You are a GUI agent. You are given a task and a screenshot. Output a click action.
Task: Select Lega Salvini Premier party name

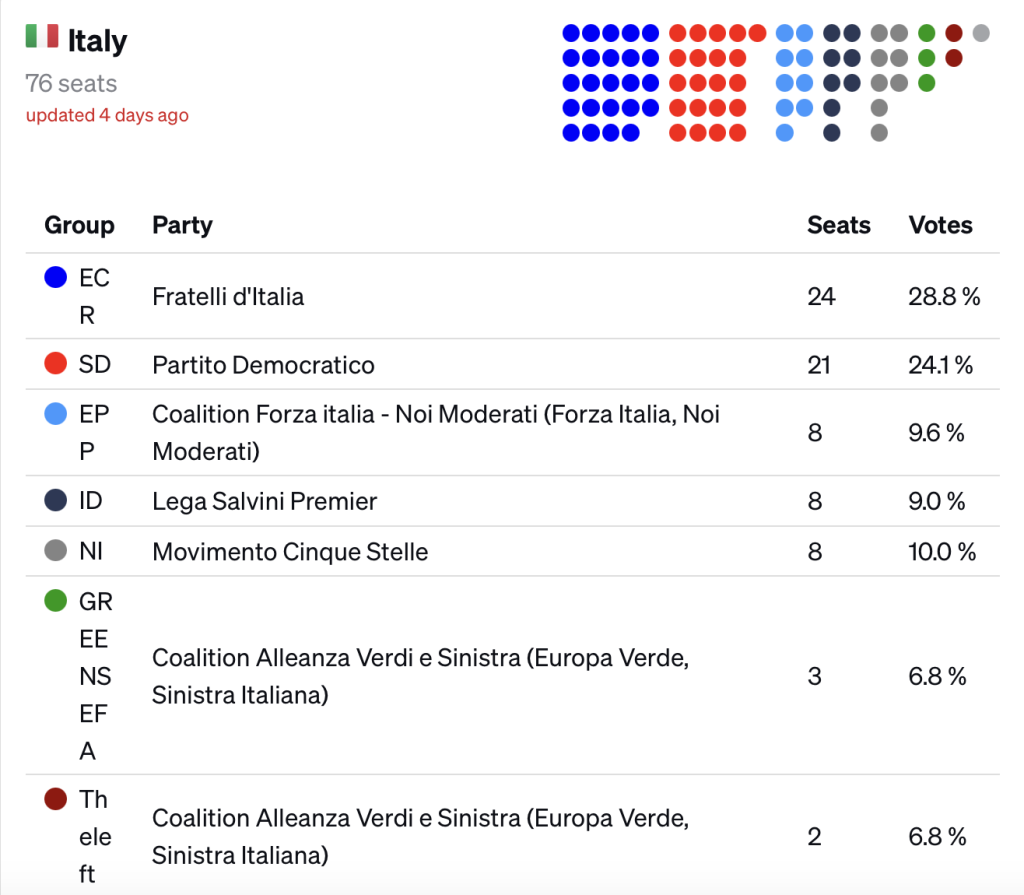264,502
